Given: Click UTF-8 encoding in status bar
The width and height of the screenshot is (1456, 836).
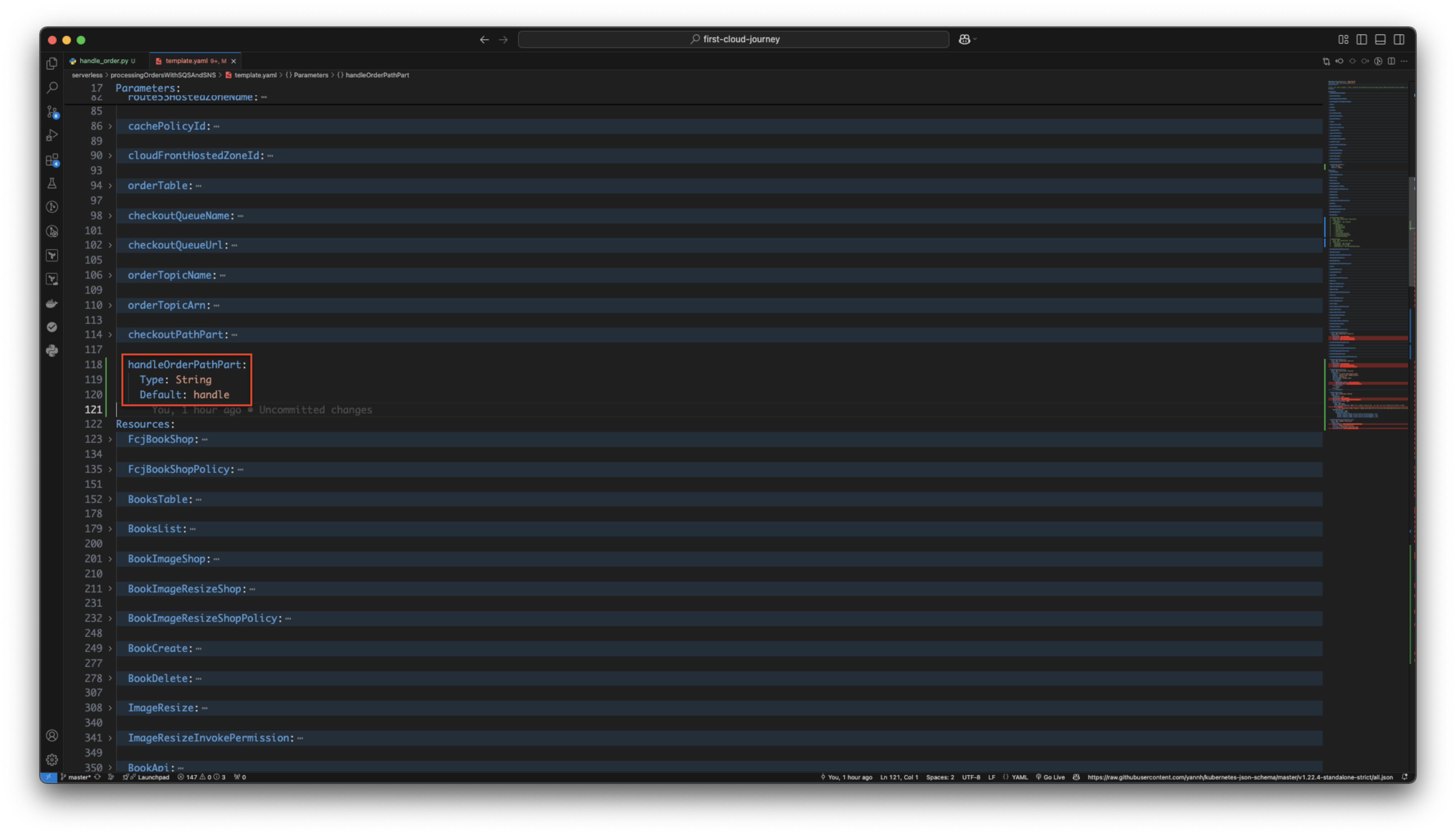Looking at the screenshot, I should pos(971,777).
